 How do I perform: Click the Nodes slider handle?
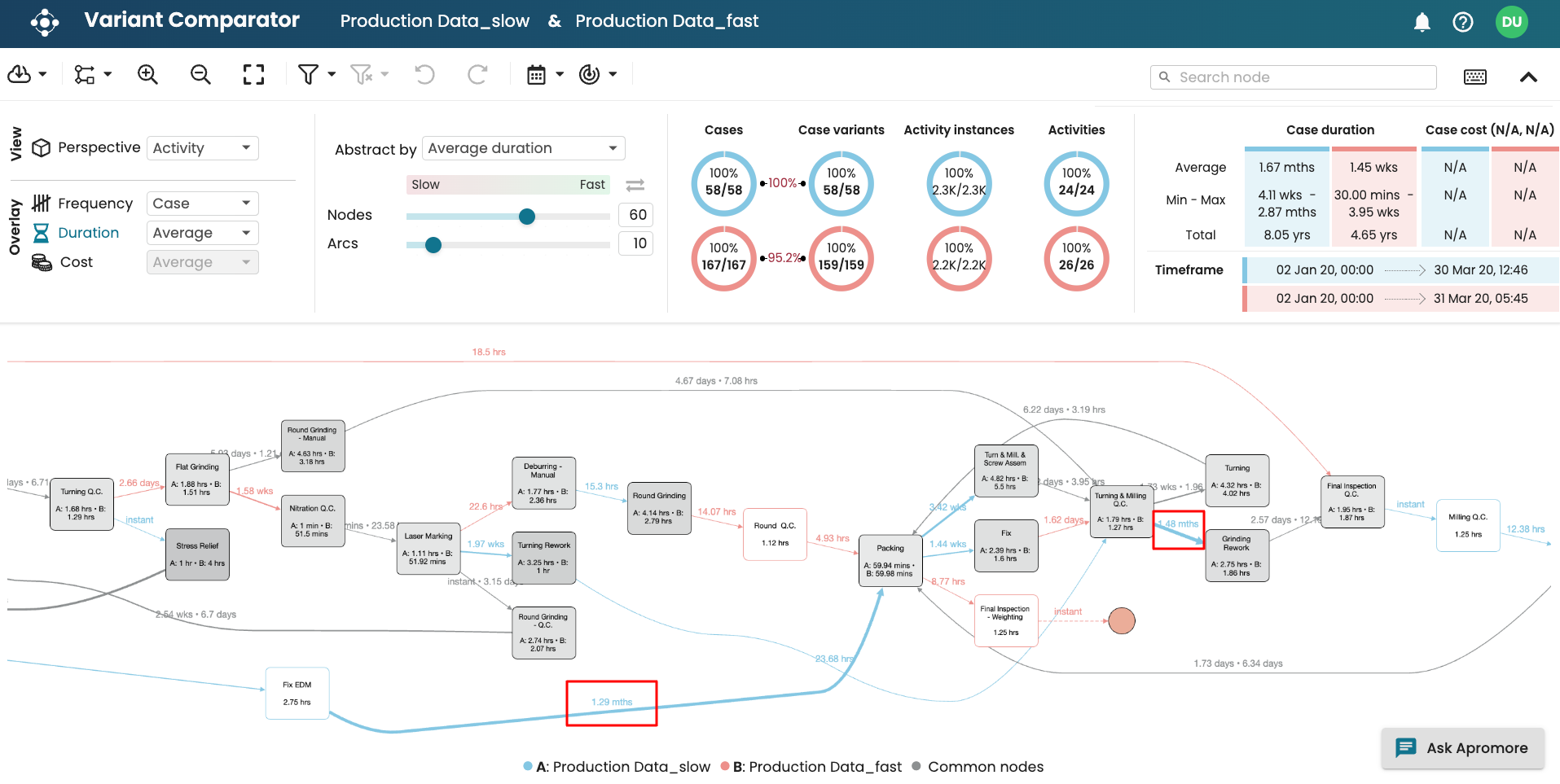(x=527, y=216)
